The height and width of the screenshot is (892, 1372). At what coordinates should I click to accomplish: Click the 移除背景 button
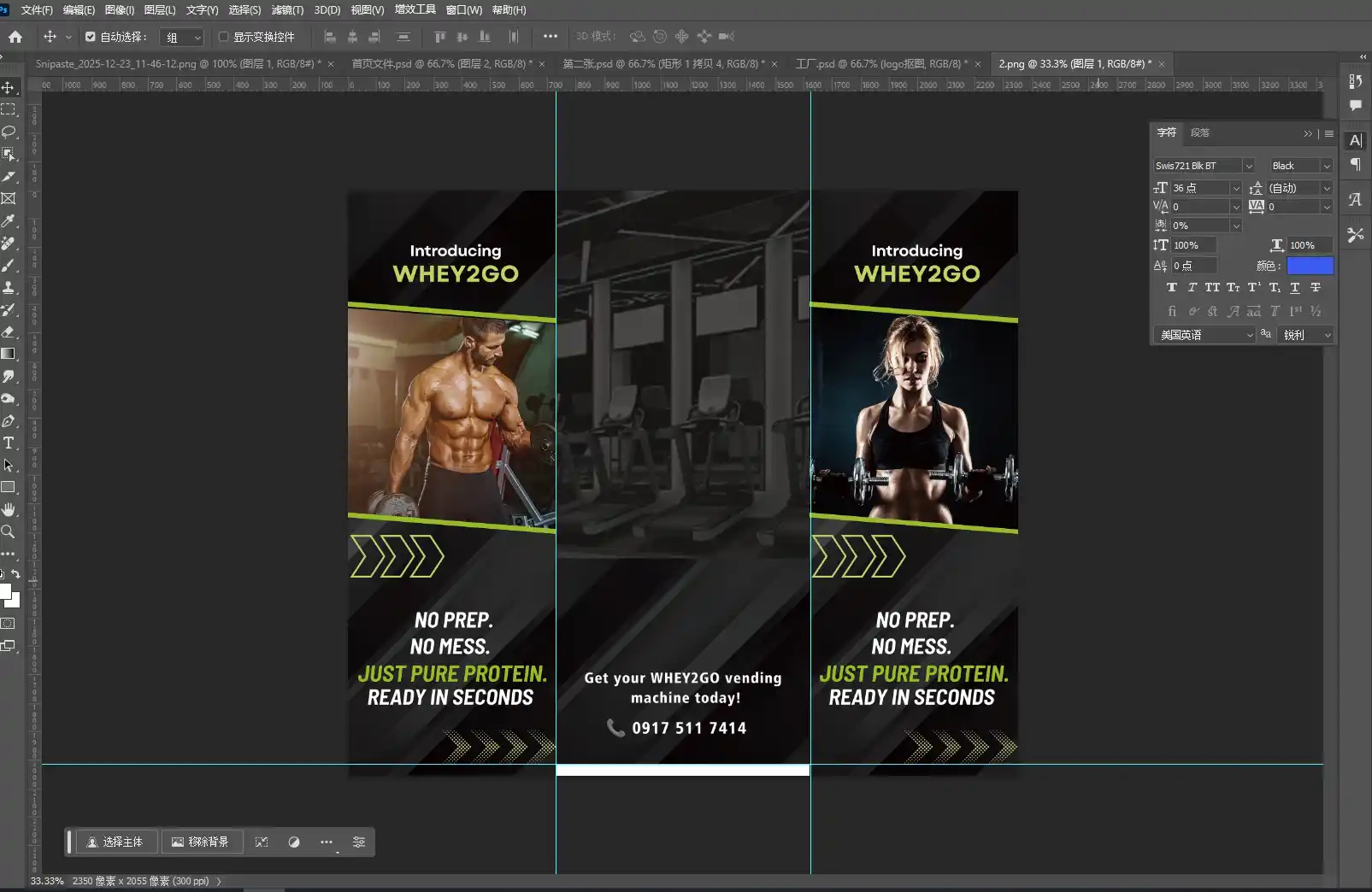202,842
